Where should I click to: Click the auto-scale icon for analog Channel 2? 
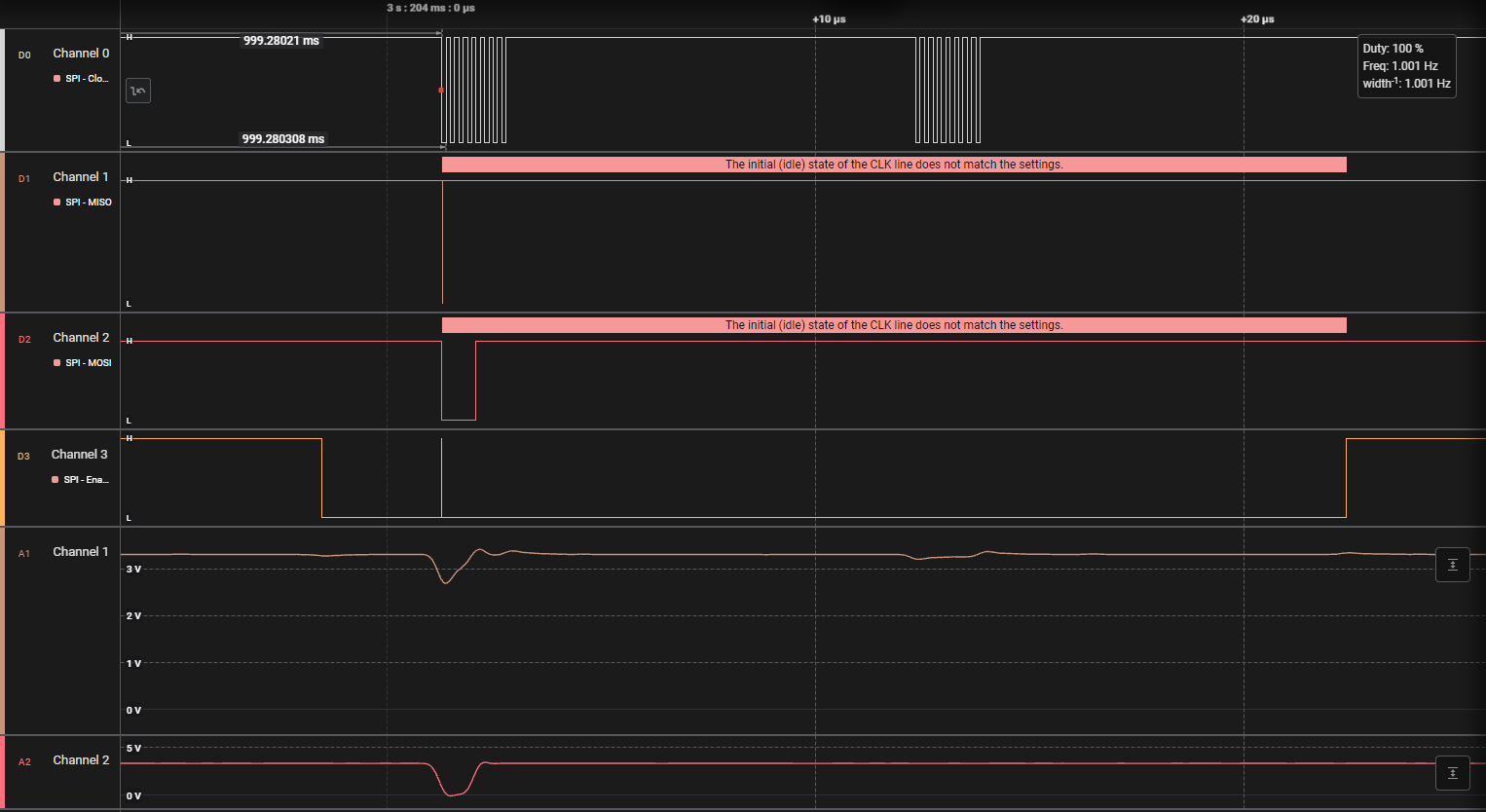tap(1452, 772)
